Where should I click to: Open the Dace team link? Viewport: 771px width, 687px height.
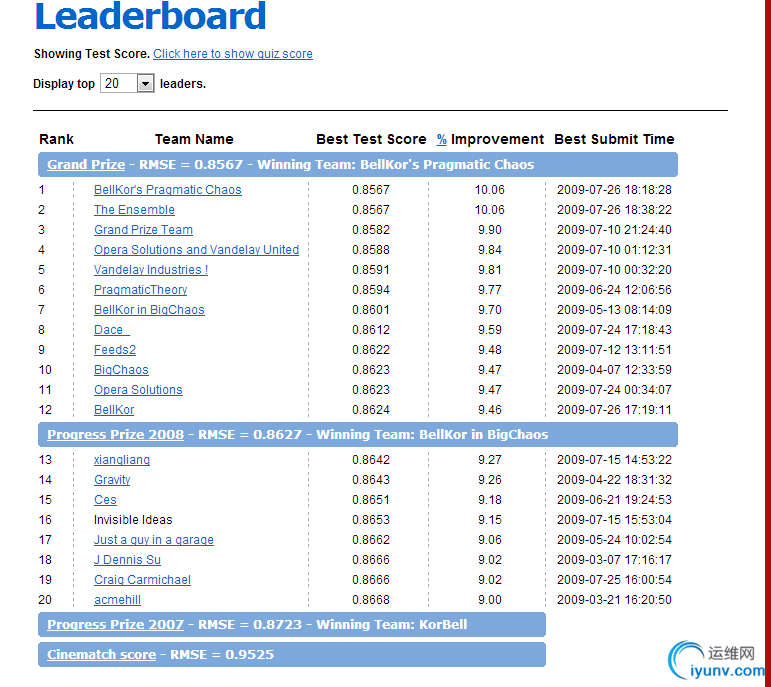point(112,330)
